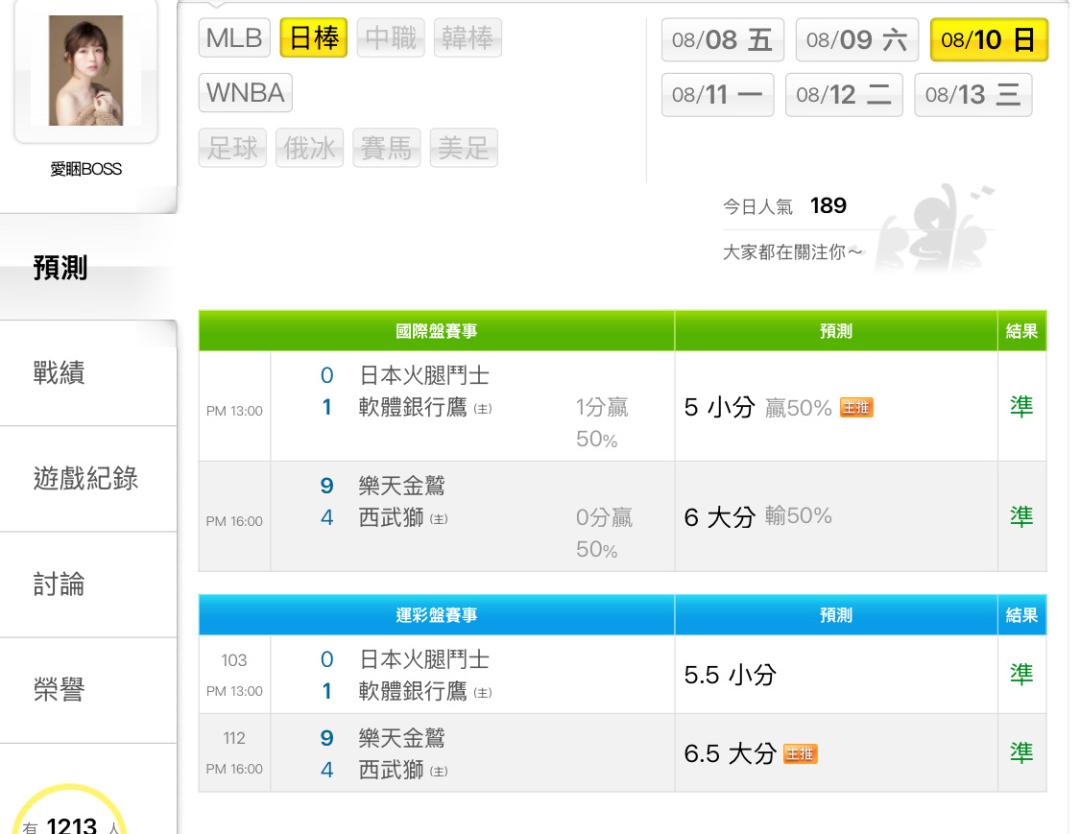The image size is (1080, 834).
Task: Select the 美足 sport tab
Action: 464,147
